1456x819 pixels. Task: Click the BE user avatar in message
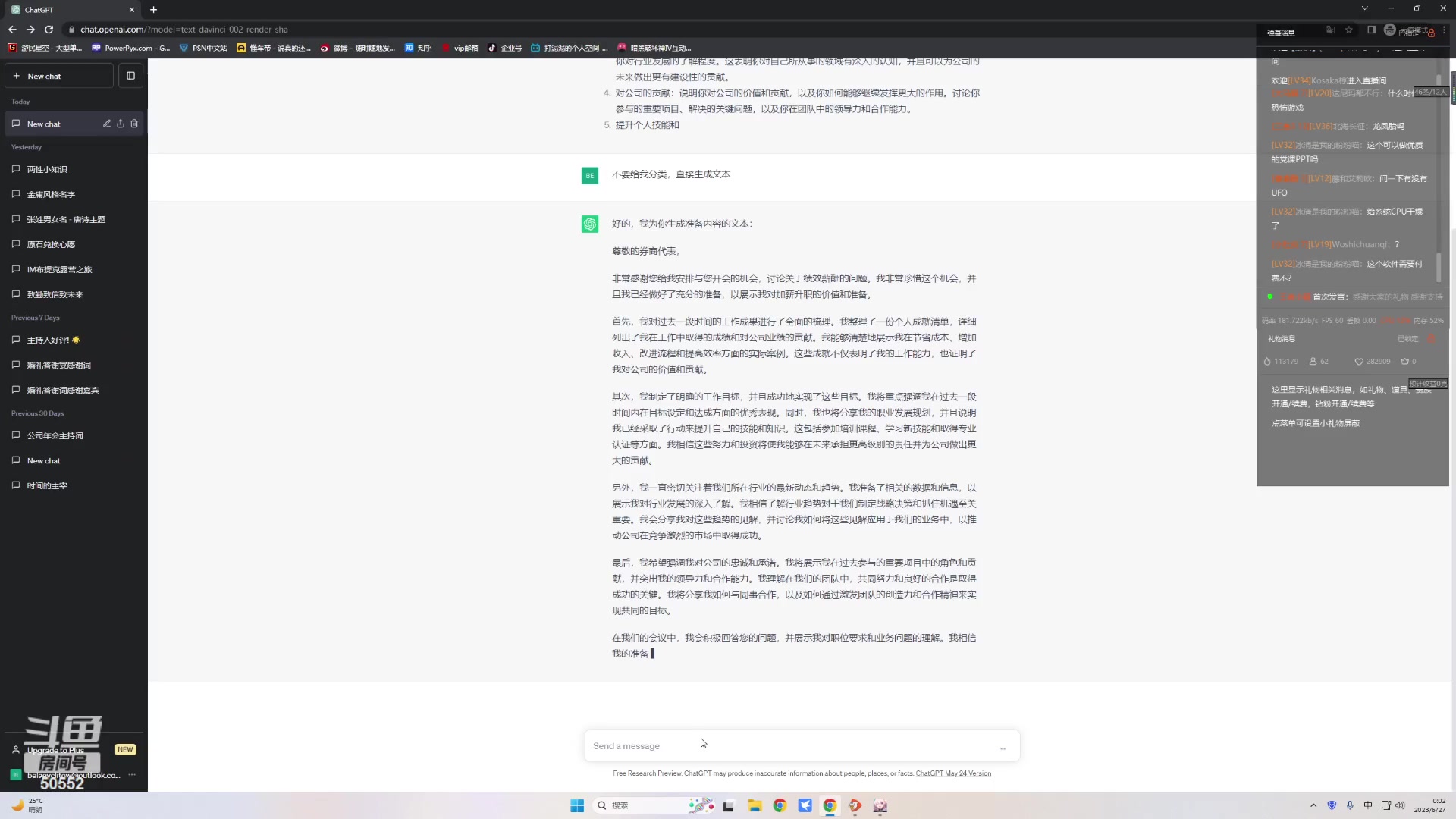pos(590,176)
